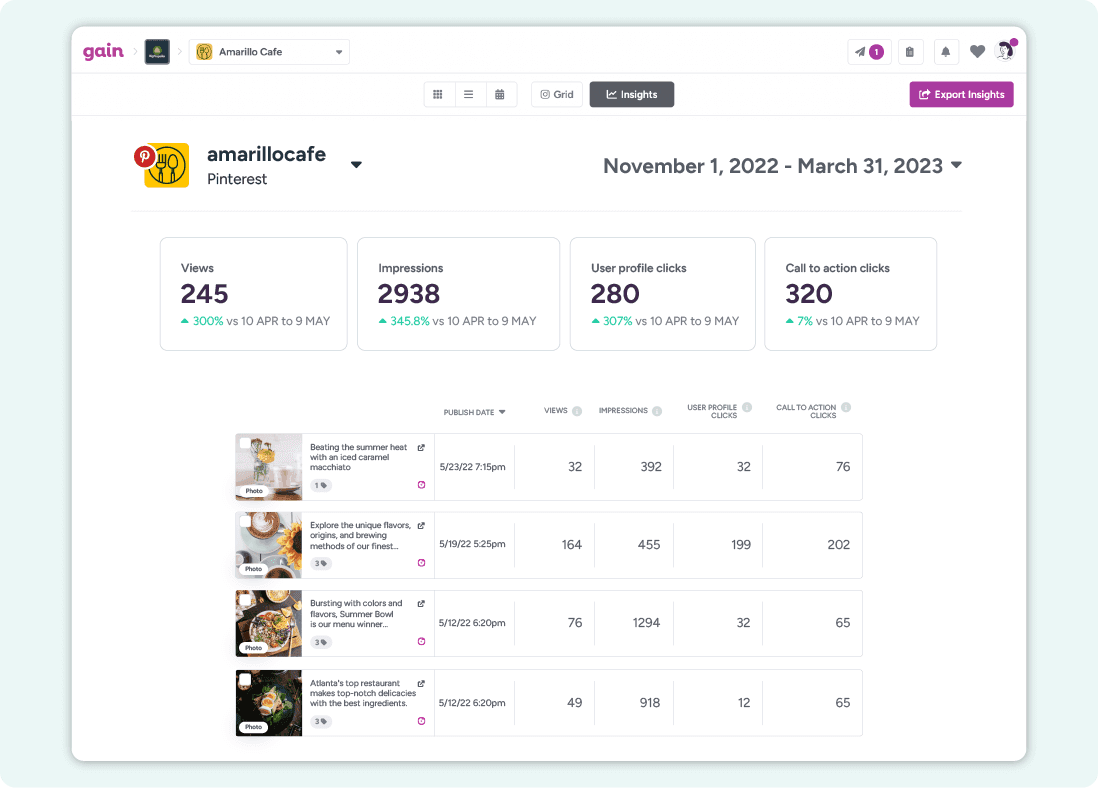Change sort order via Publish Date arrow
Screen dimensions: 1098x788
(503, 411)
